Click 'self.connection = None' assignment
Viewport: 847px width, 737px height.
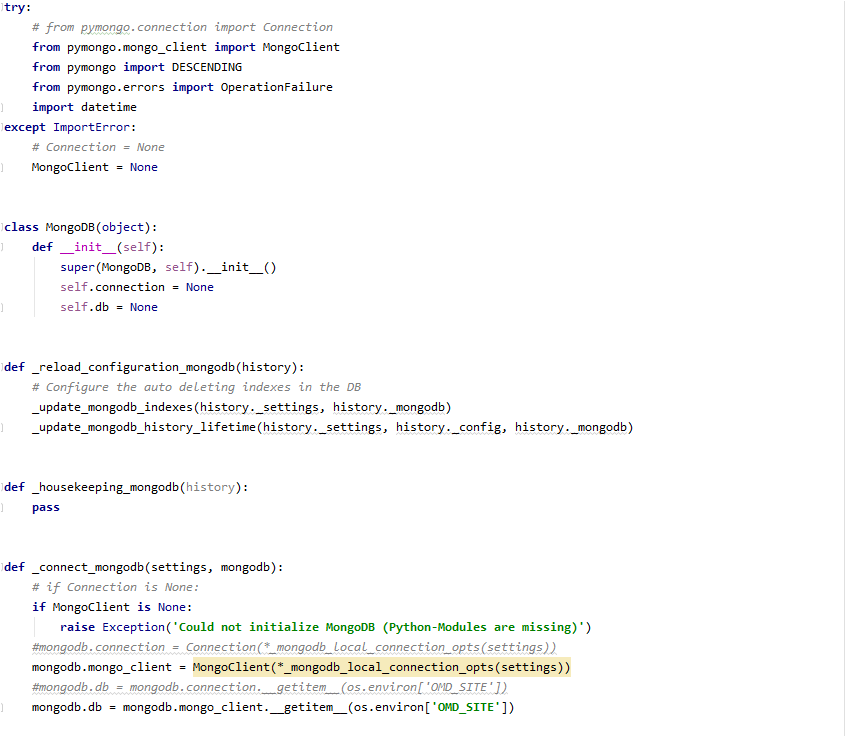tap(137, 287)
